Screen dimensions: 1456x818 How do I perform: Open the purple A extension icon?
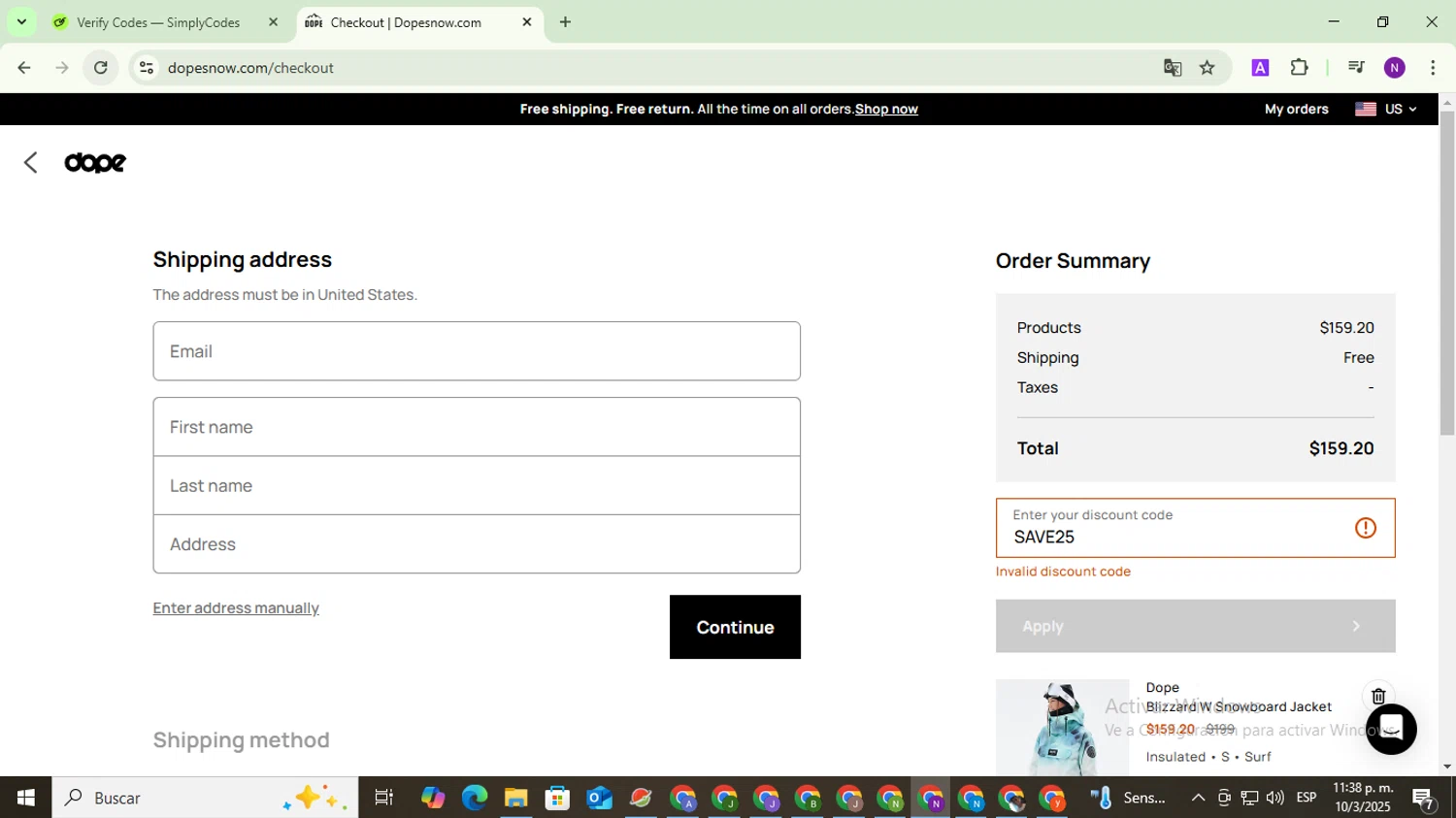pos(1260,68)
